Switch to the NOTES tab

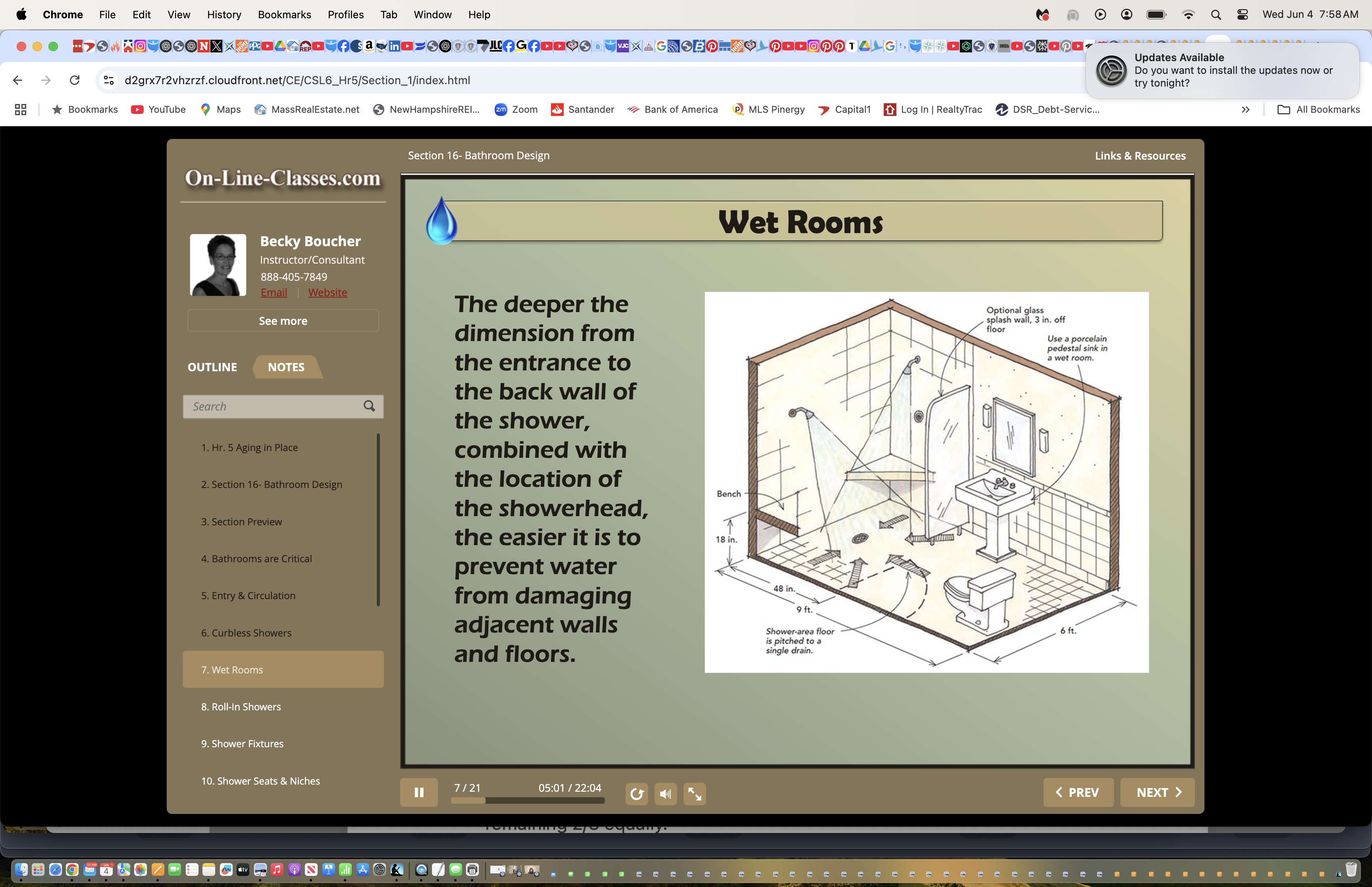tap(286, 367)
